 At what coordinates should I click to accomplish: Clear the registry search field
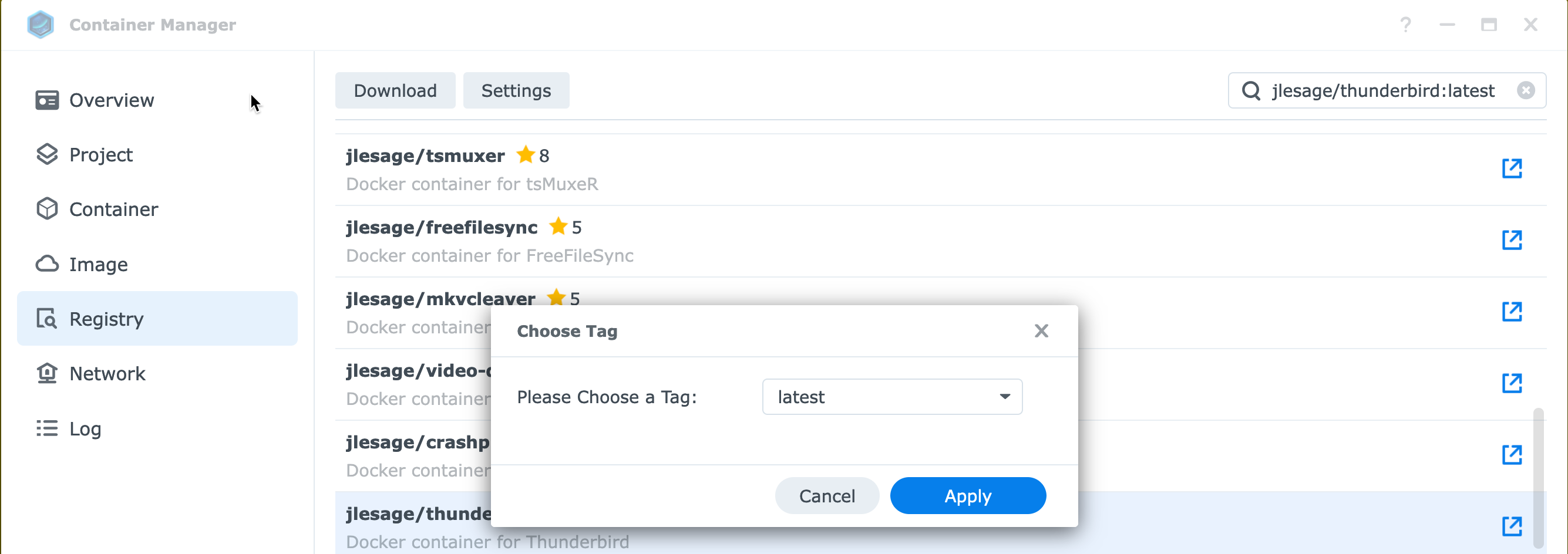[1525, 90]
